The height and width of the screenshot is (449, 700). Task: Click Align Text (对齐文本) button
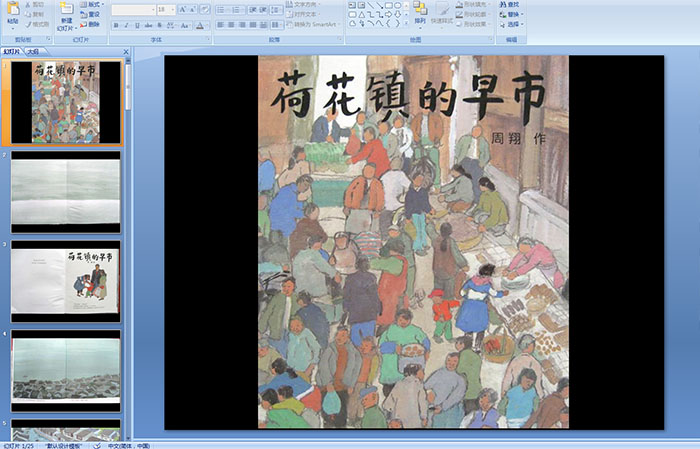coord(303,14)
